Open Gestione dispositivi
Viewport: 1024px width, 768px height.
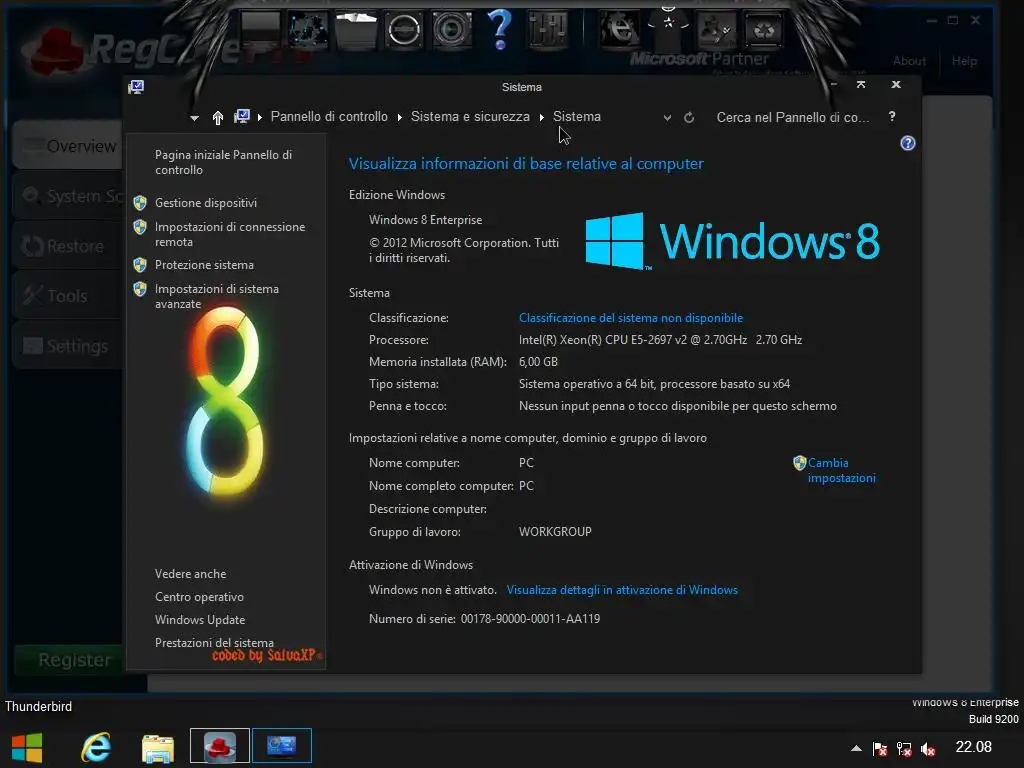(x=206, y=202)
